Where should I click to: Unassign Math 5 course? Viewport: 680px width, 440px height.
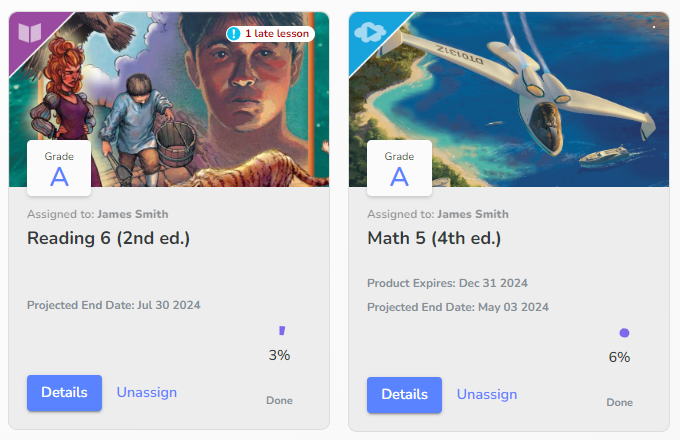487,394
